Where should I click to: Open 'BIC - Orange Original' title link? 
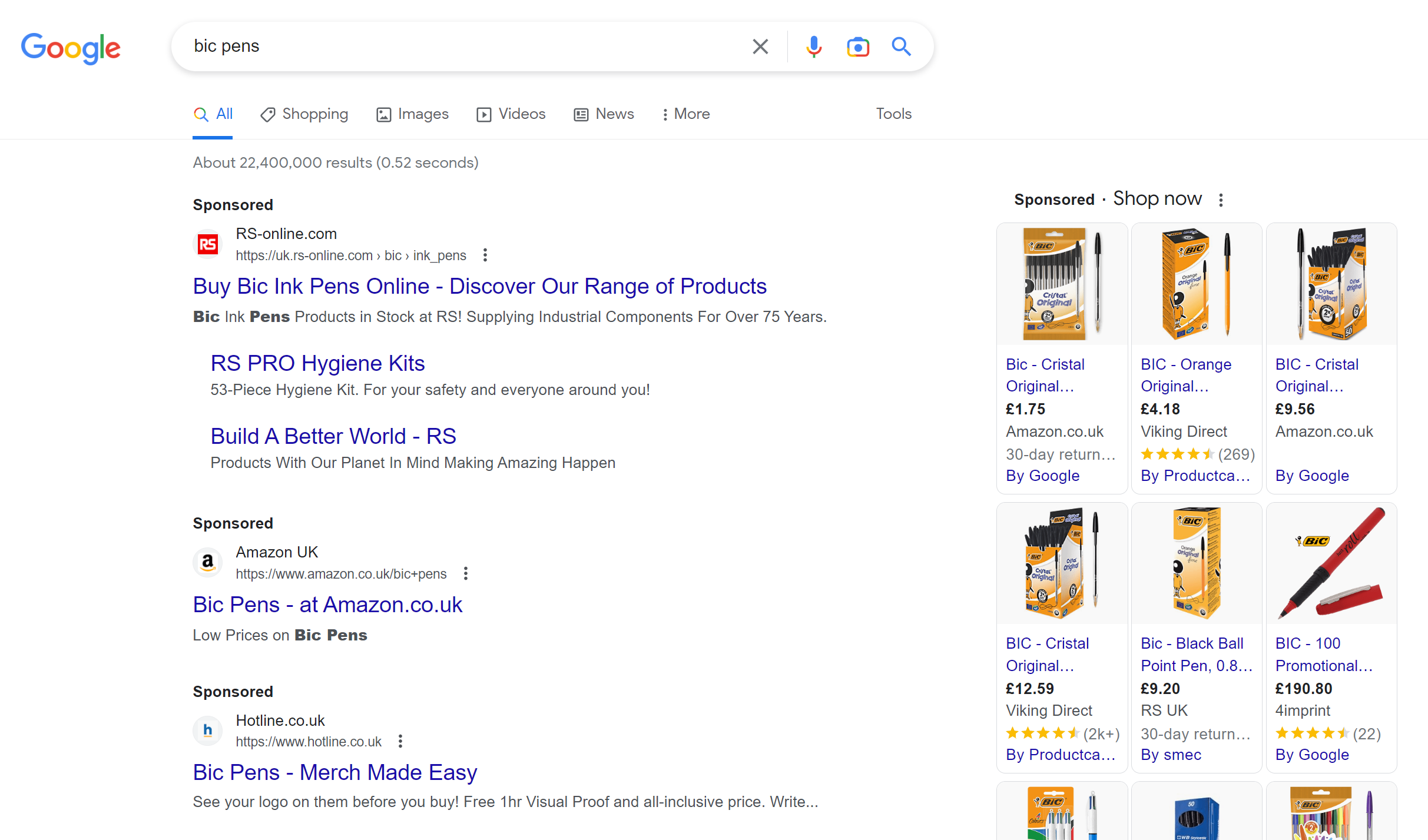tap(1186, 376)
